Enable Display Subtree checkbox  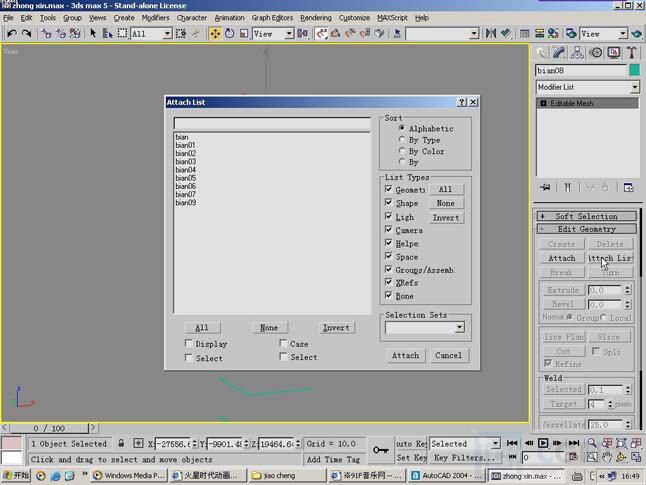point(188,343)
